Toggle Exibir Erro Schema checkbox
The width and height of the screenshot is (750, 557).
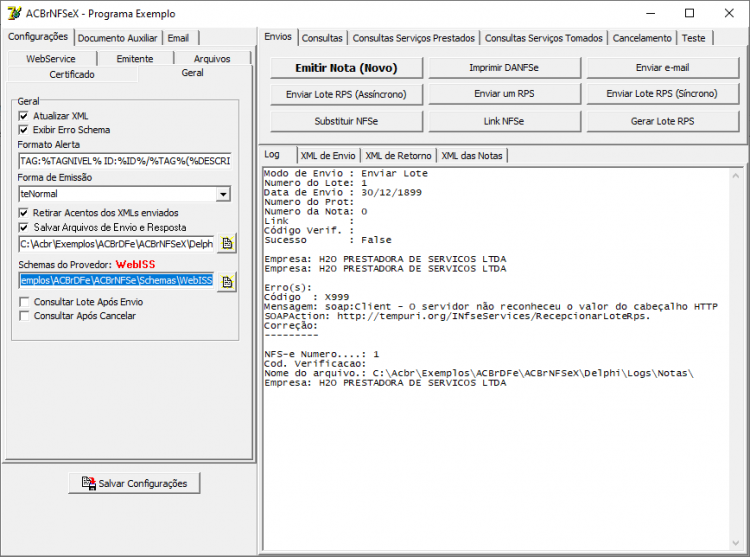(x=23, y=130)
